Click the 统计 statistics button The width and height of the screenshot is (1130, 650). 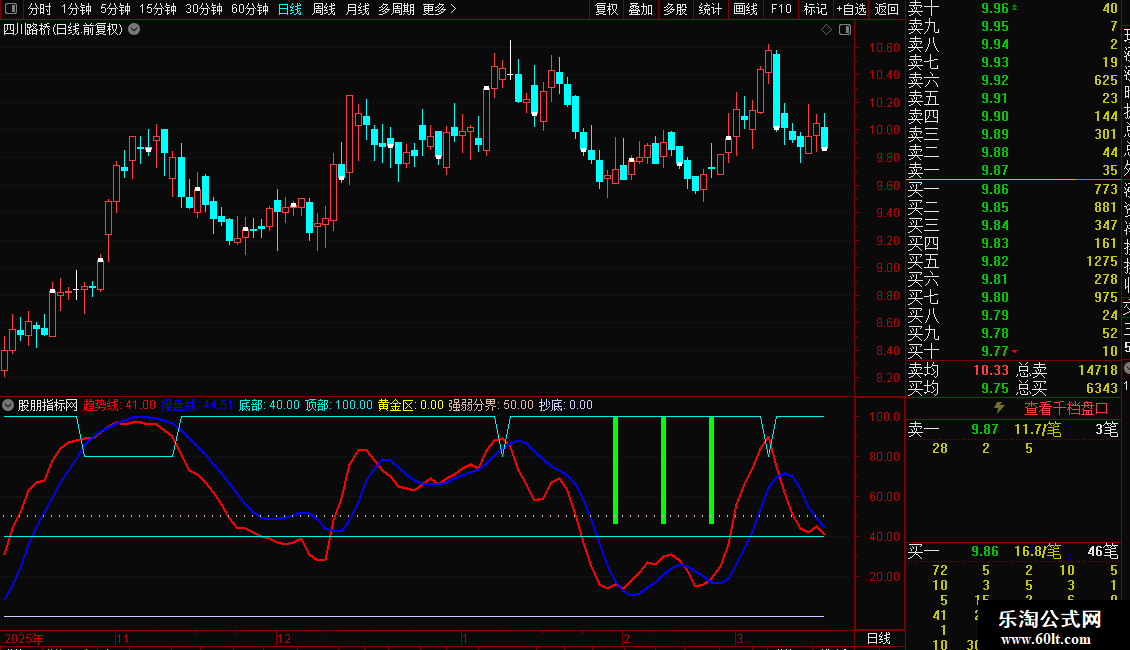point(710,9)
